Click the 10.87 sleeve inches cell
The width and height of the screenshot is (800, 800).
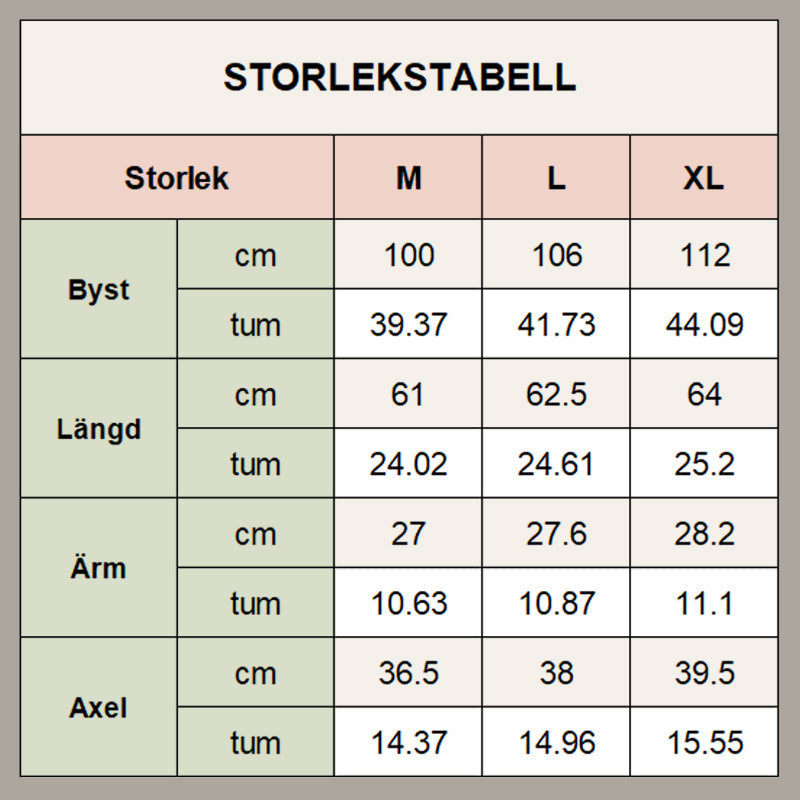[556, 603]
